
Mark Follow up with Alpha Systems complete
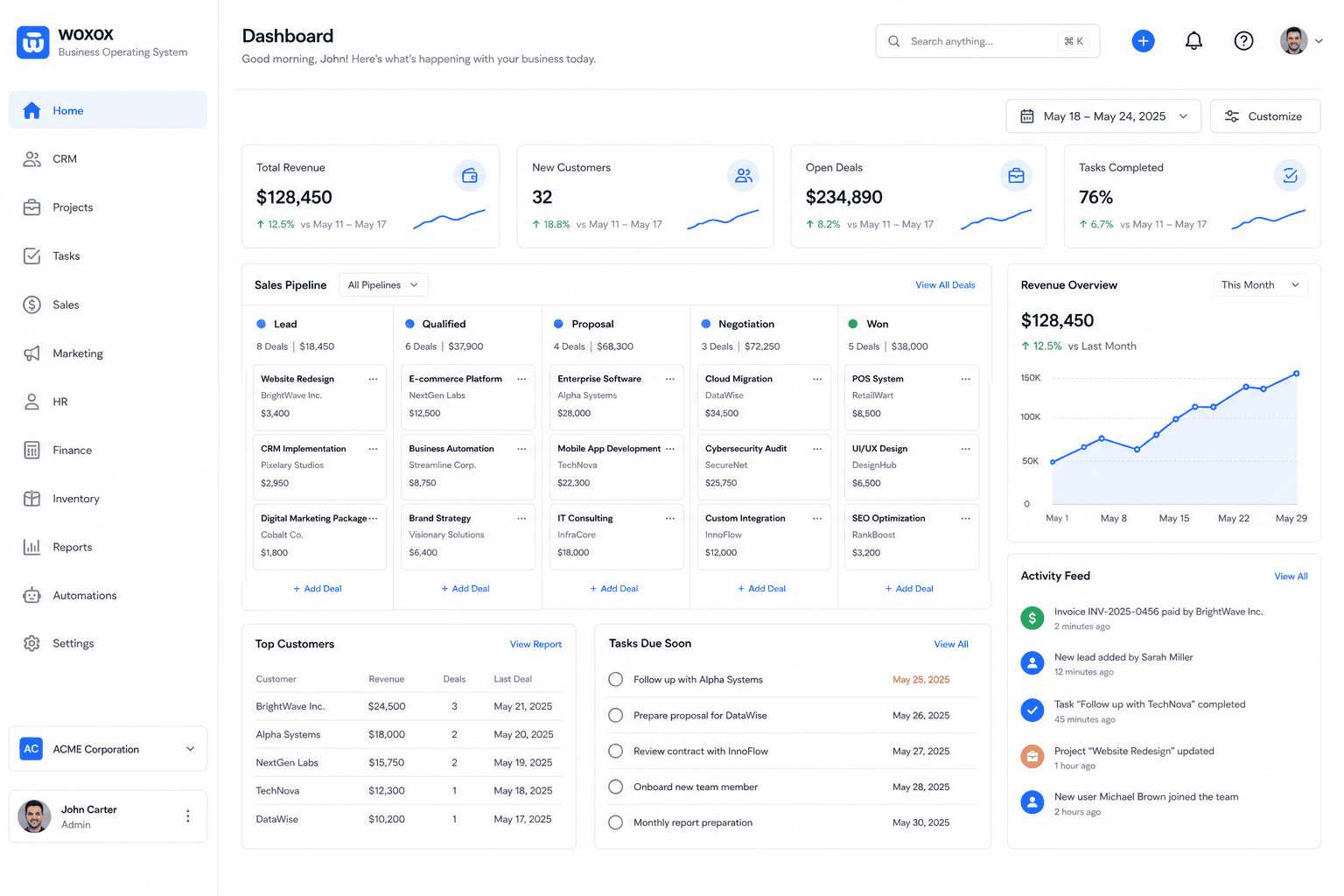[x=616, y=680]
